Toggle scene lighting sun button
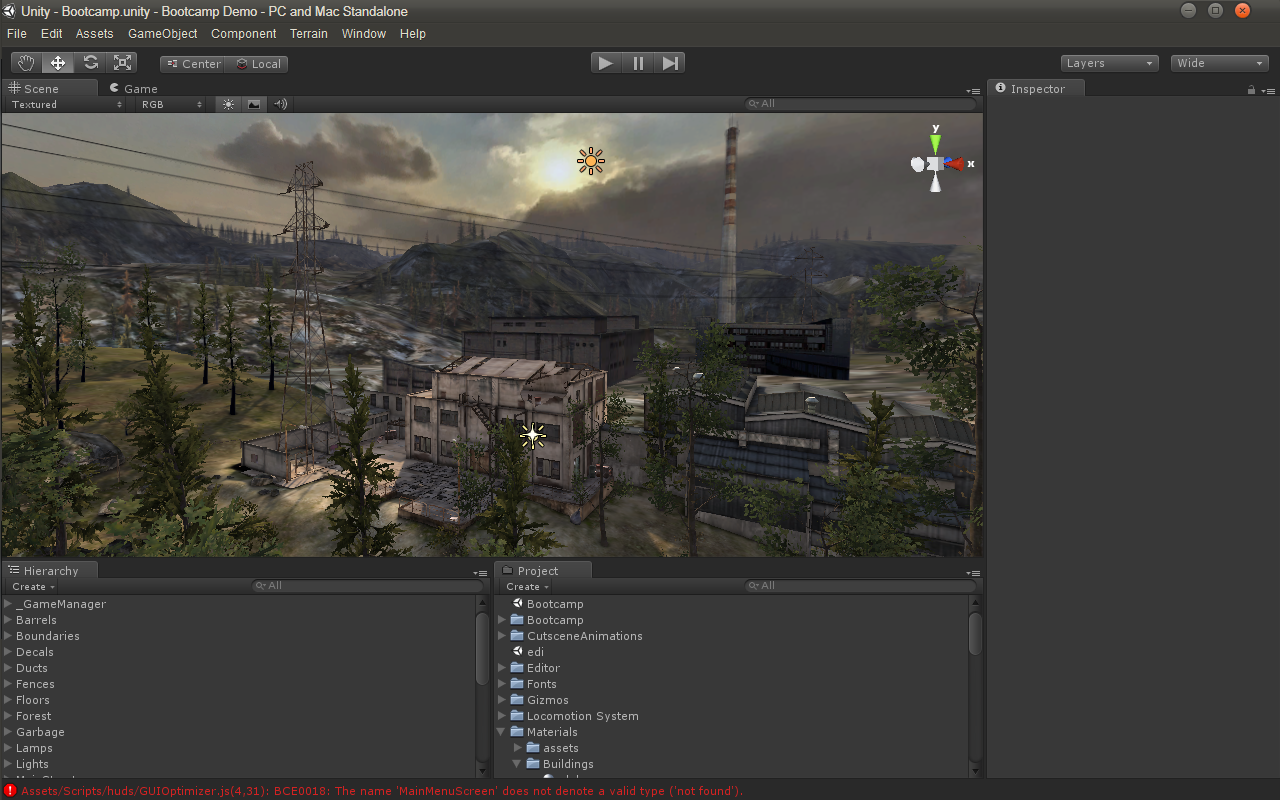1280x800 pixels. click(229, 104)
